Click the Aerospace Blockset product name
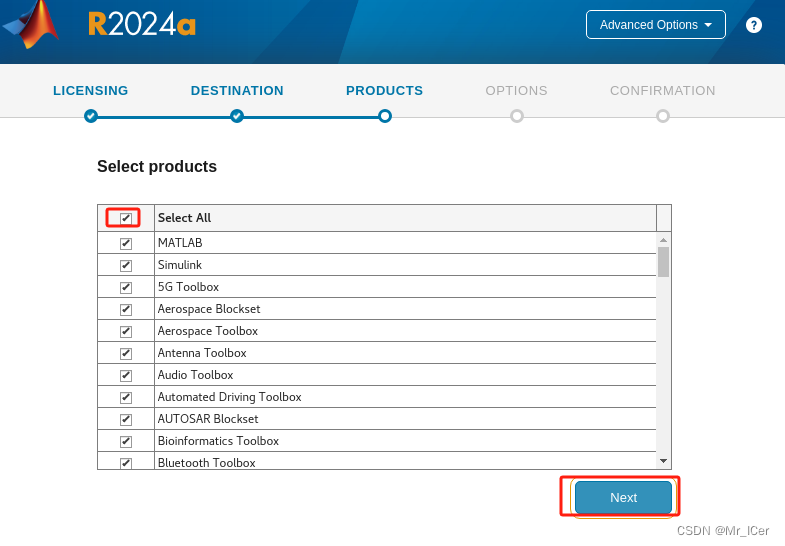 (x=209, y=309)
